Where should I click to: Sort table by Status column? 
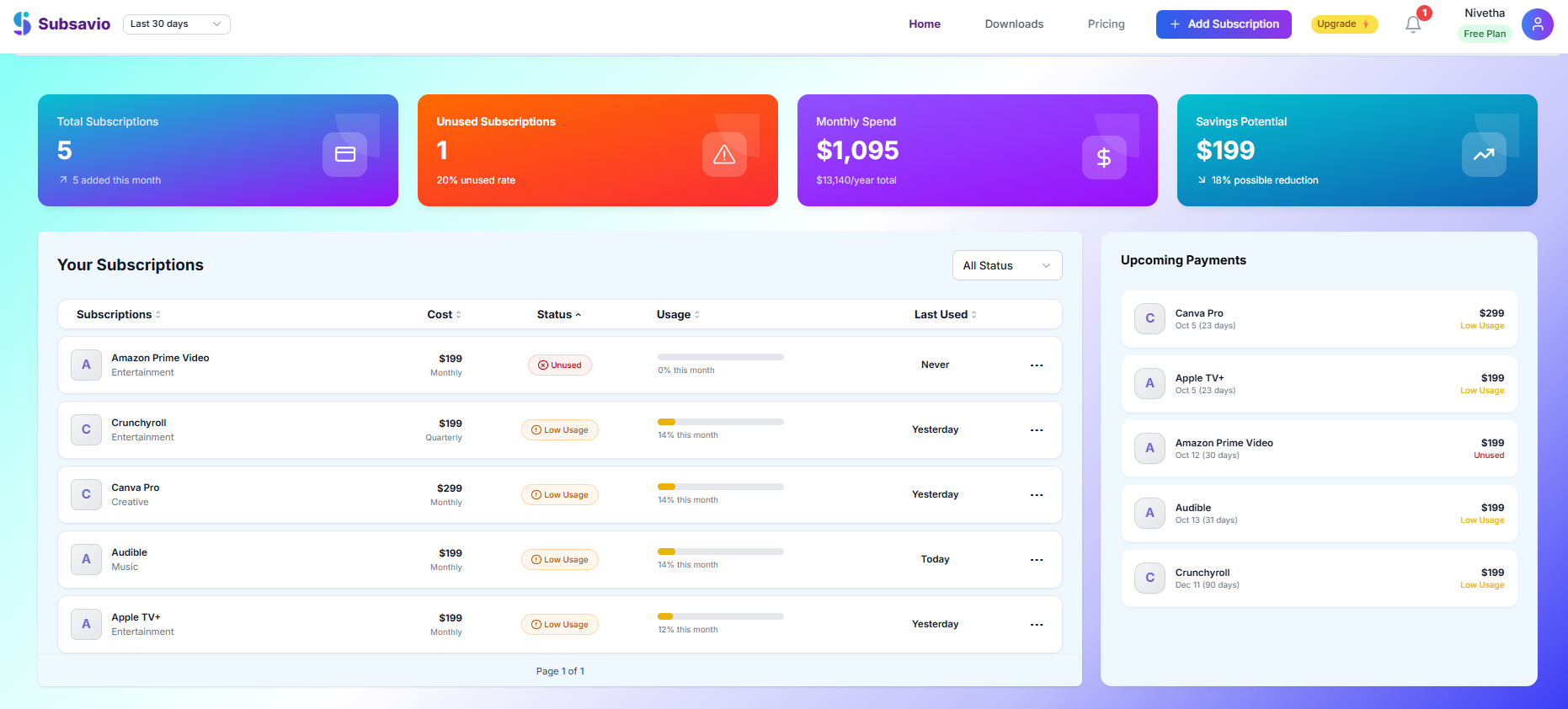coord(558,314)
